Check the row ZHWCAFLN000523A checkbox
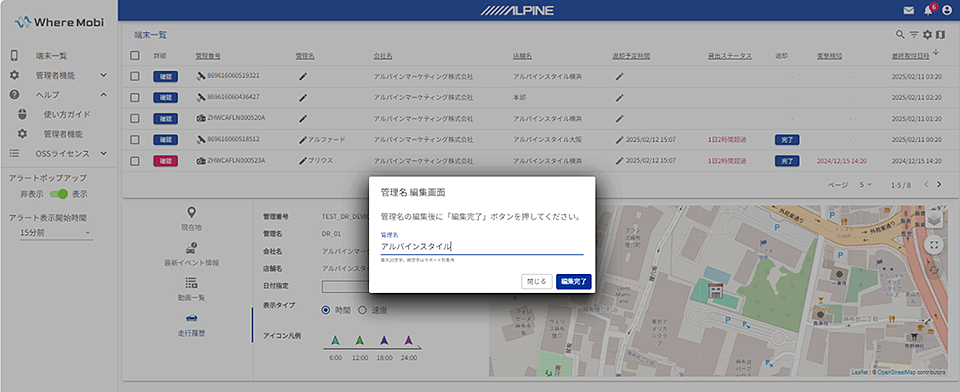 [135, 160]
